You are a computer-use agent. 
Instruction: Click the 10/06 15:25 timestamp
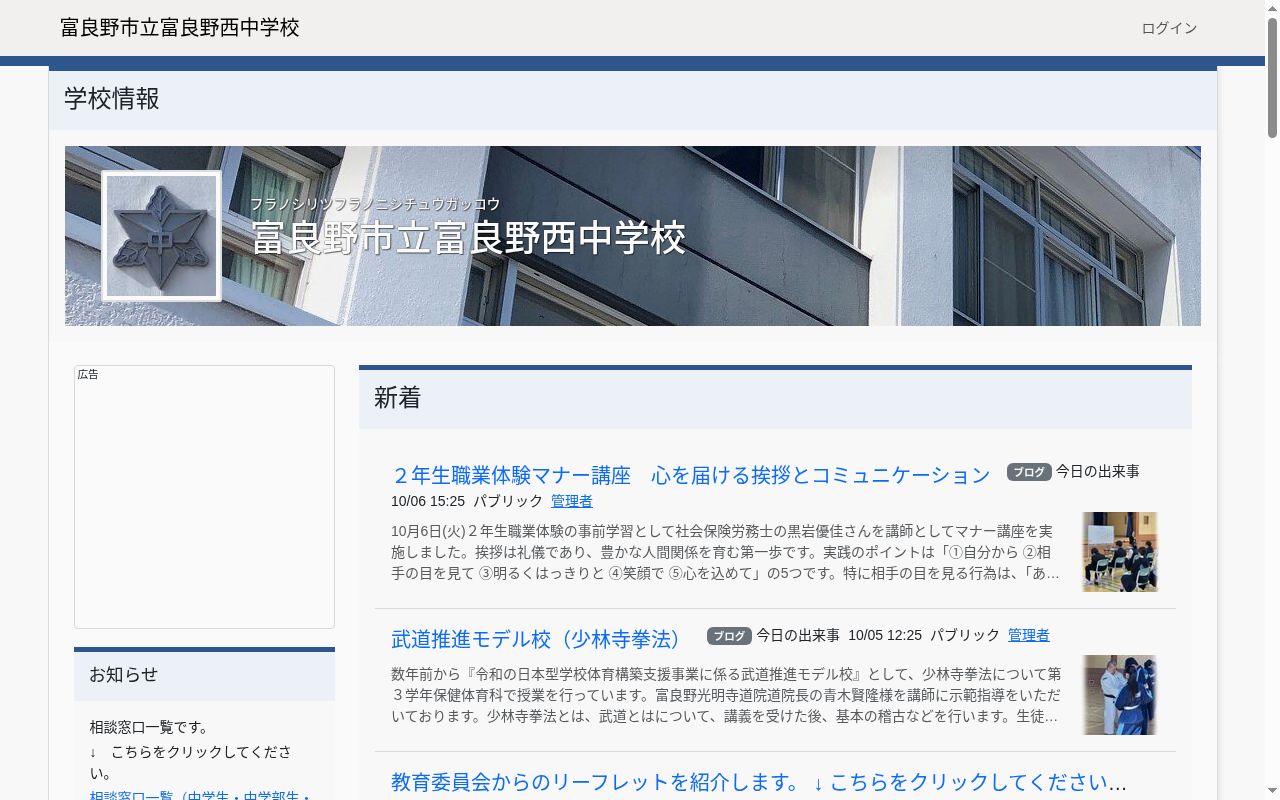428,501
